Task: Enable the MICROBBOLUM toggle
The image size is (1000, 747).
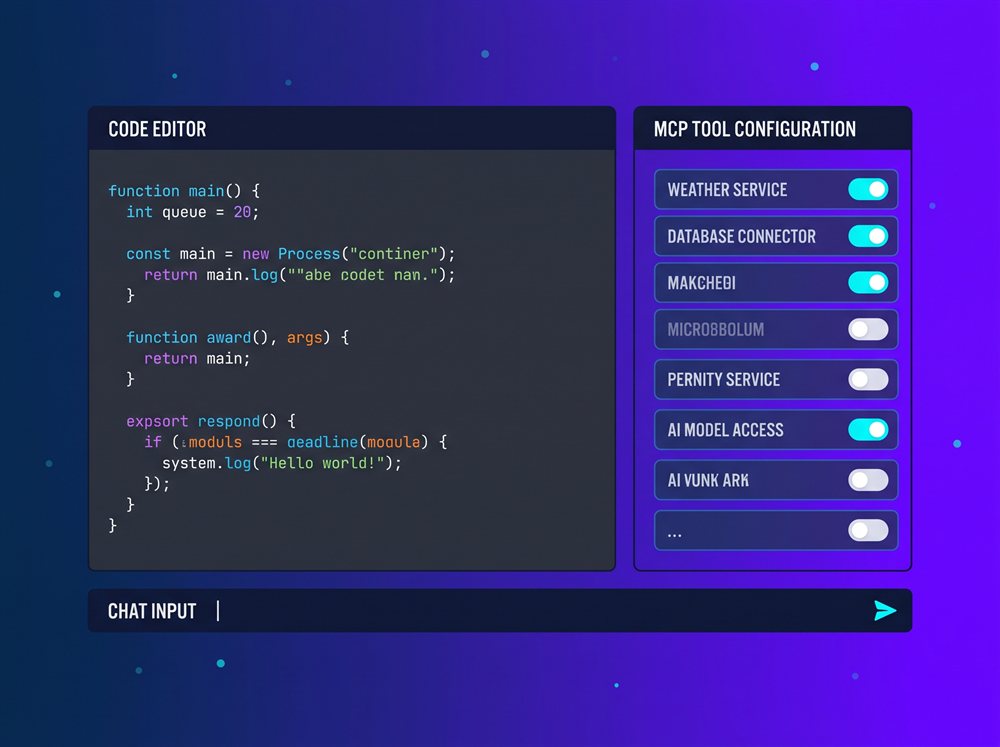Action: coord(868,329)
